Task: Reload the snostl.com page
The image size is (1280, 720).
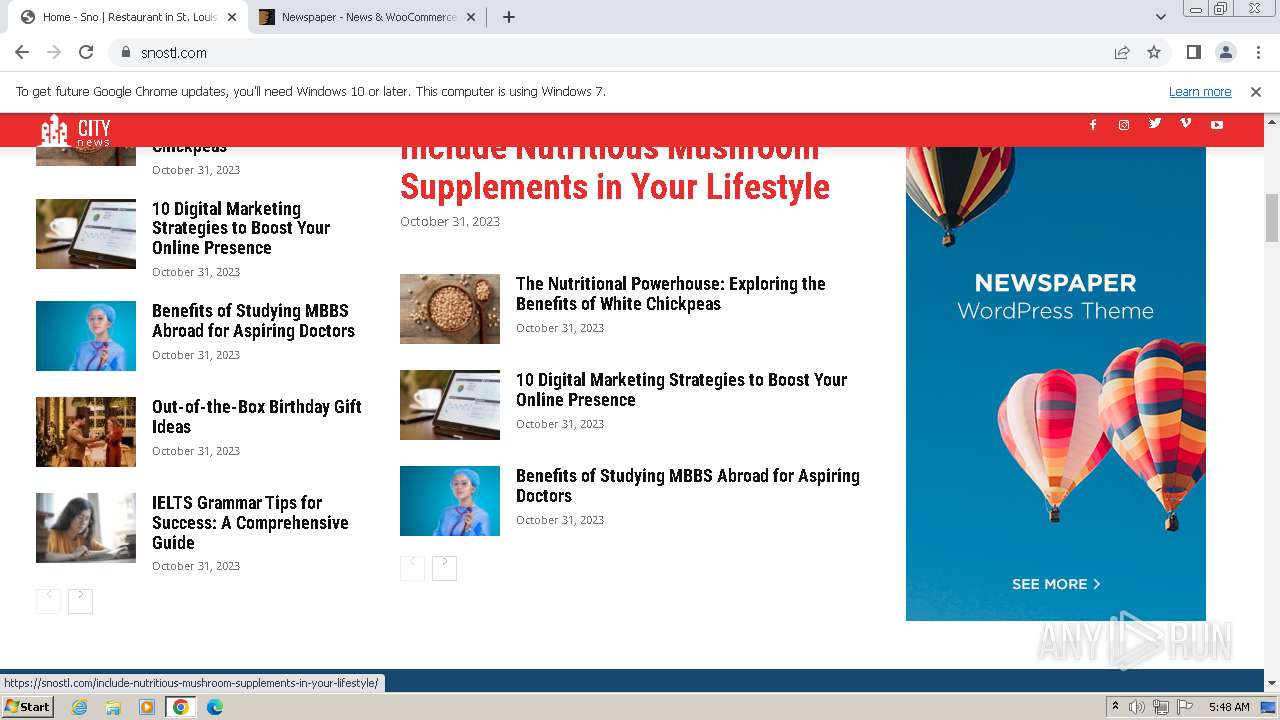Action: point(86,52)
